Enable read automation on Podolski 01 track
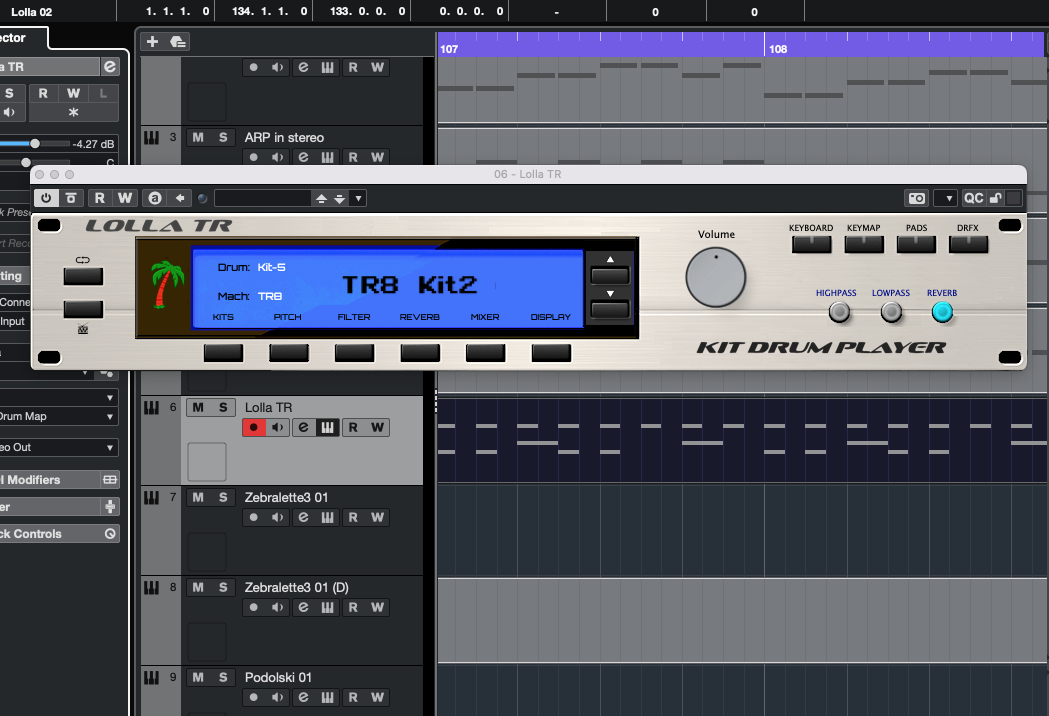Screen dimensions: 1049x716 (x=353, y=697)
